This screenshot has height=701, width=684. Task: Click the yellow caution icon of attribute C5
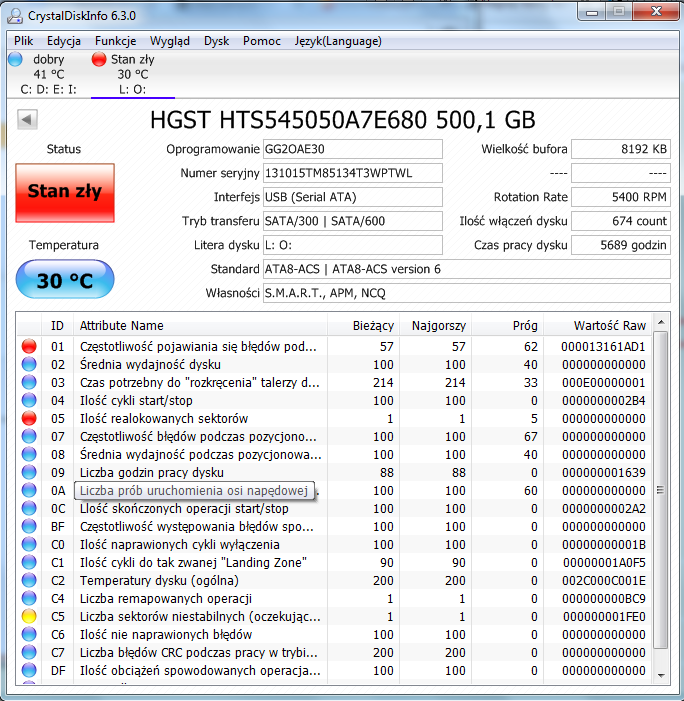[29, 617]
